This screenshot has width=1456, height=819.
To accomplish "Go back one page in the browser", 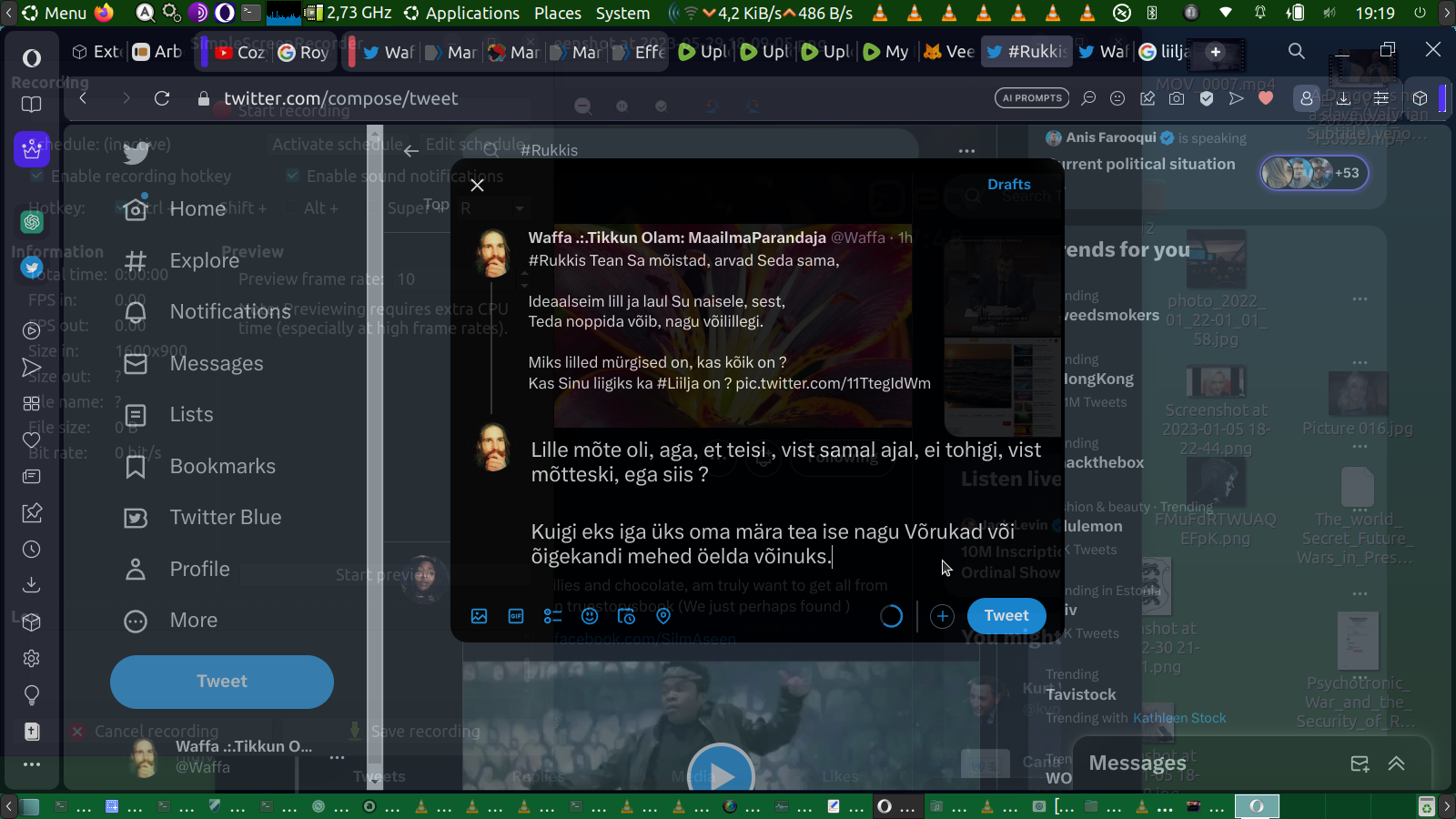I will click(84, 98).
